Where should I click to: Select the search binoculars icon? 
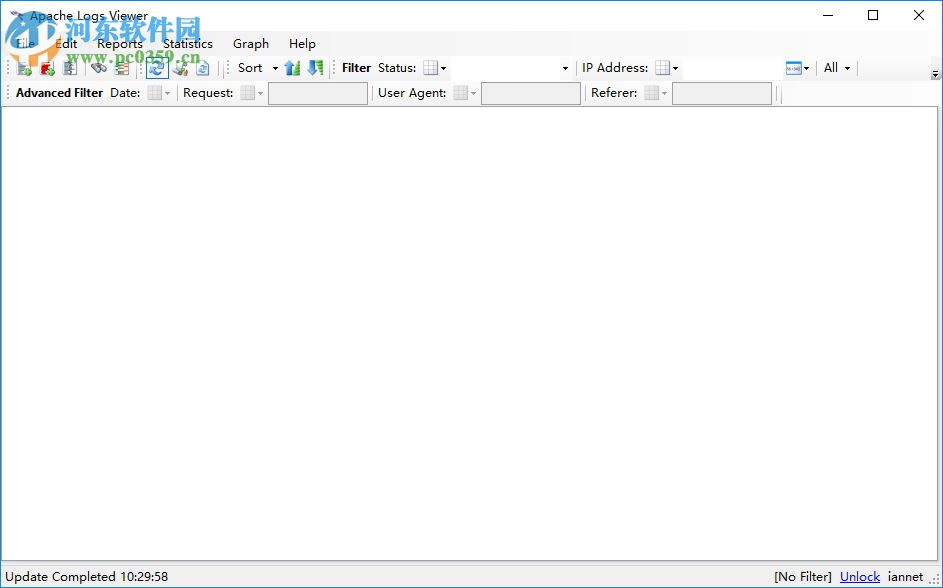[98, 68]
